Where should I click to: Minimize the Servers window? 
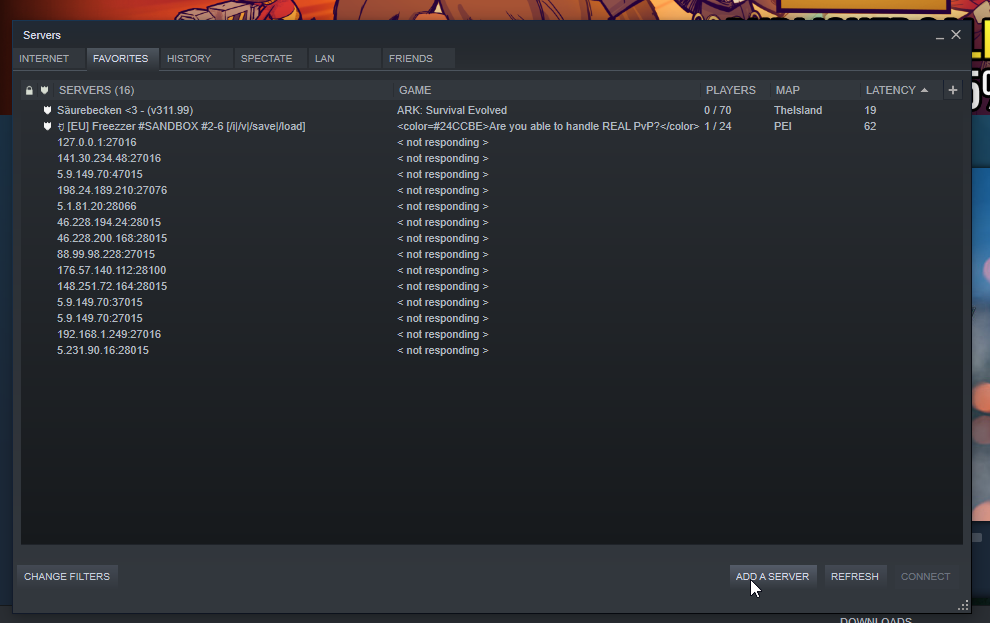(x=939, y=35)
